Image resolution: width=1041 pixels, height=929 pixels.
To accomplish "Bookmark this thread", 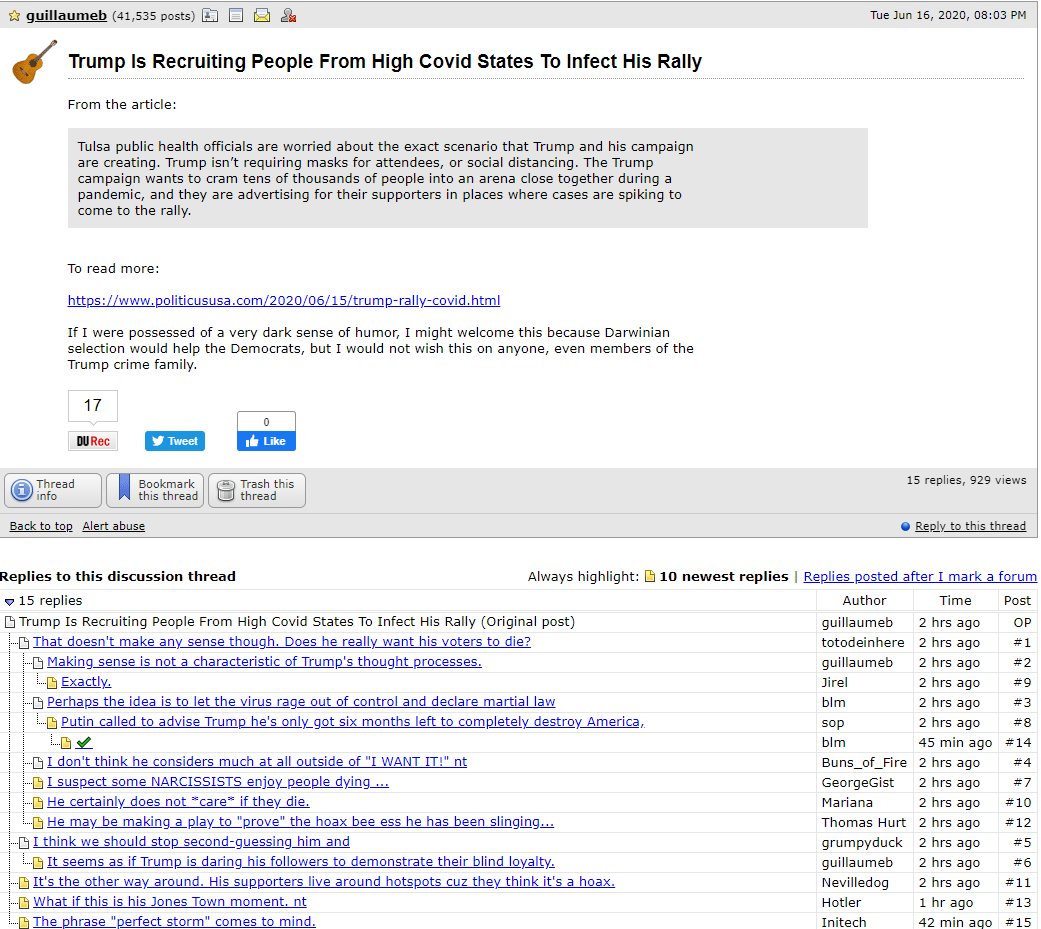I will point(155,490).
